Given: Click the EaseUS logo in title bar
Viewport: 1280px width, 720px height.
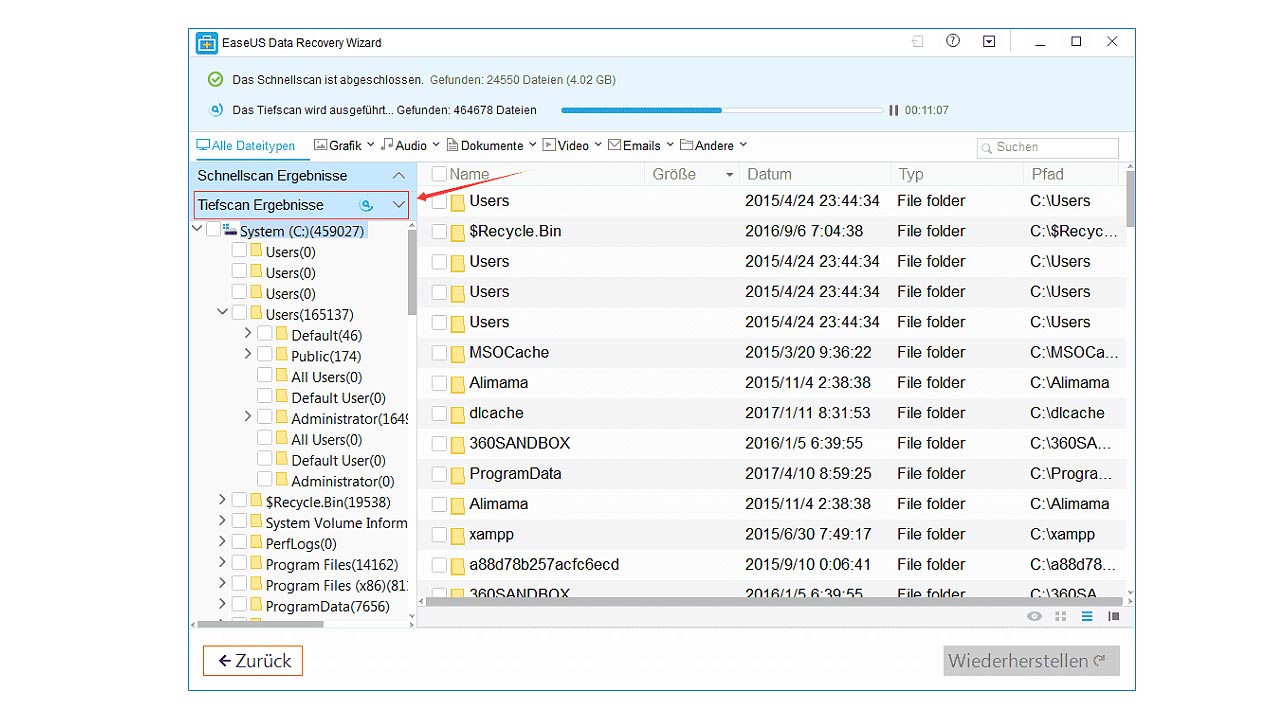Looking at the screenshot, I should click(x=207, y=43).
